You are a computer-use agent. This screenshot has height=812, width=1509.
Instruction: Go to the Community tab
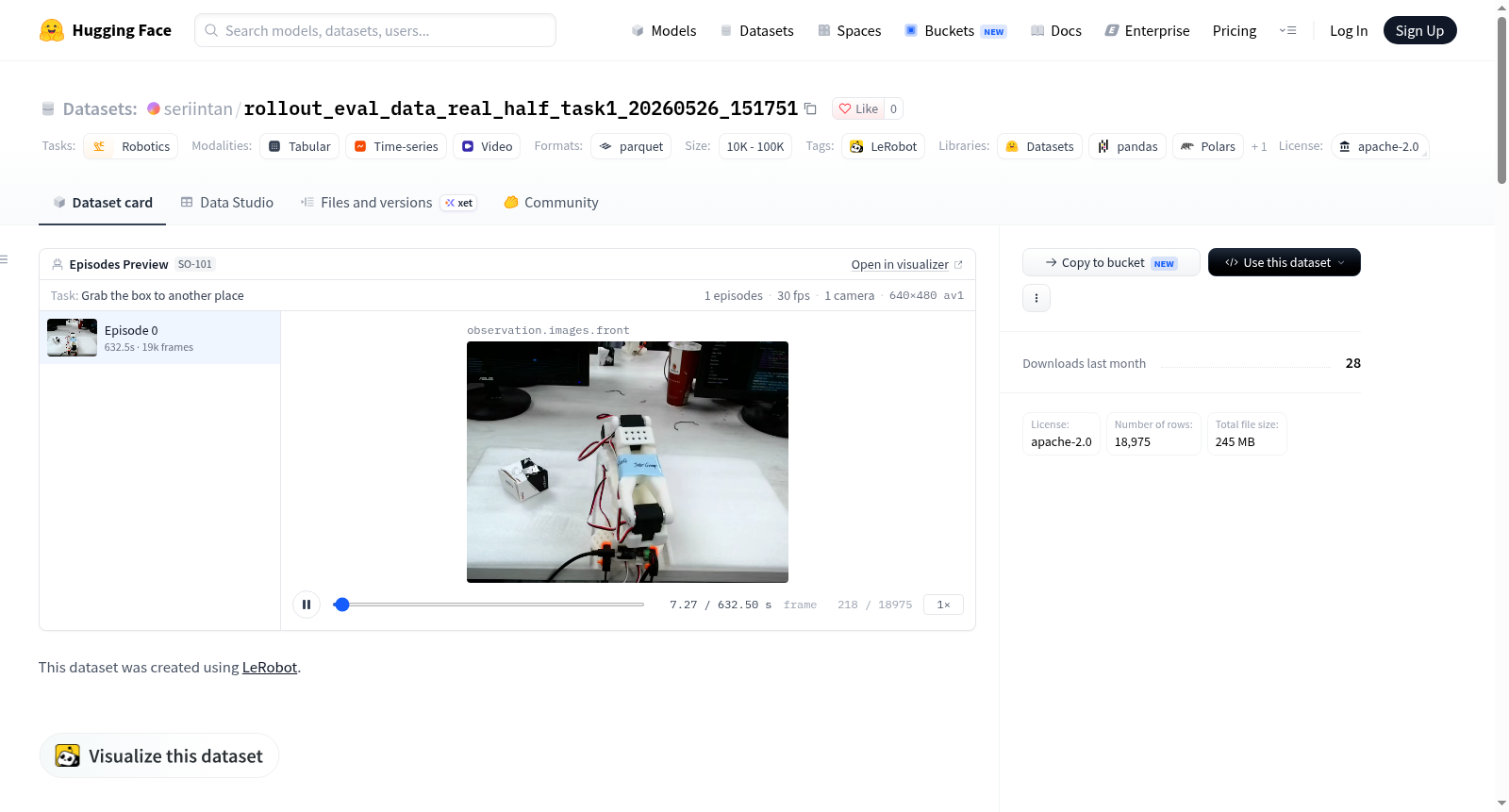tap(552, 203)
